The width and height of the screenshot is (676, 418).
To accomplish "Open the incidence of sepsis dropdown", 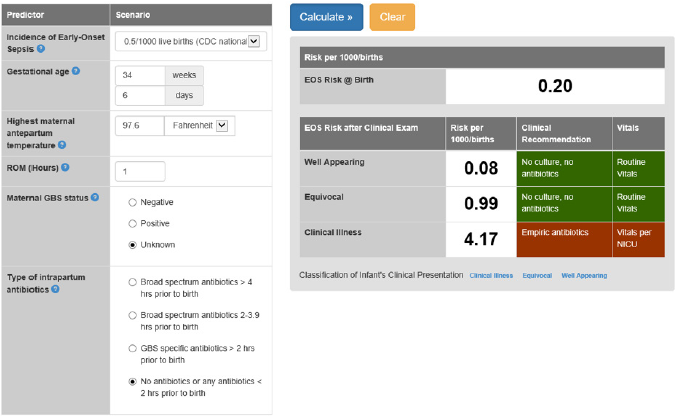I will click(189, 41).
